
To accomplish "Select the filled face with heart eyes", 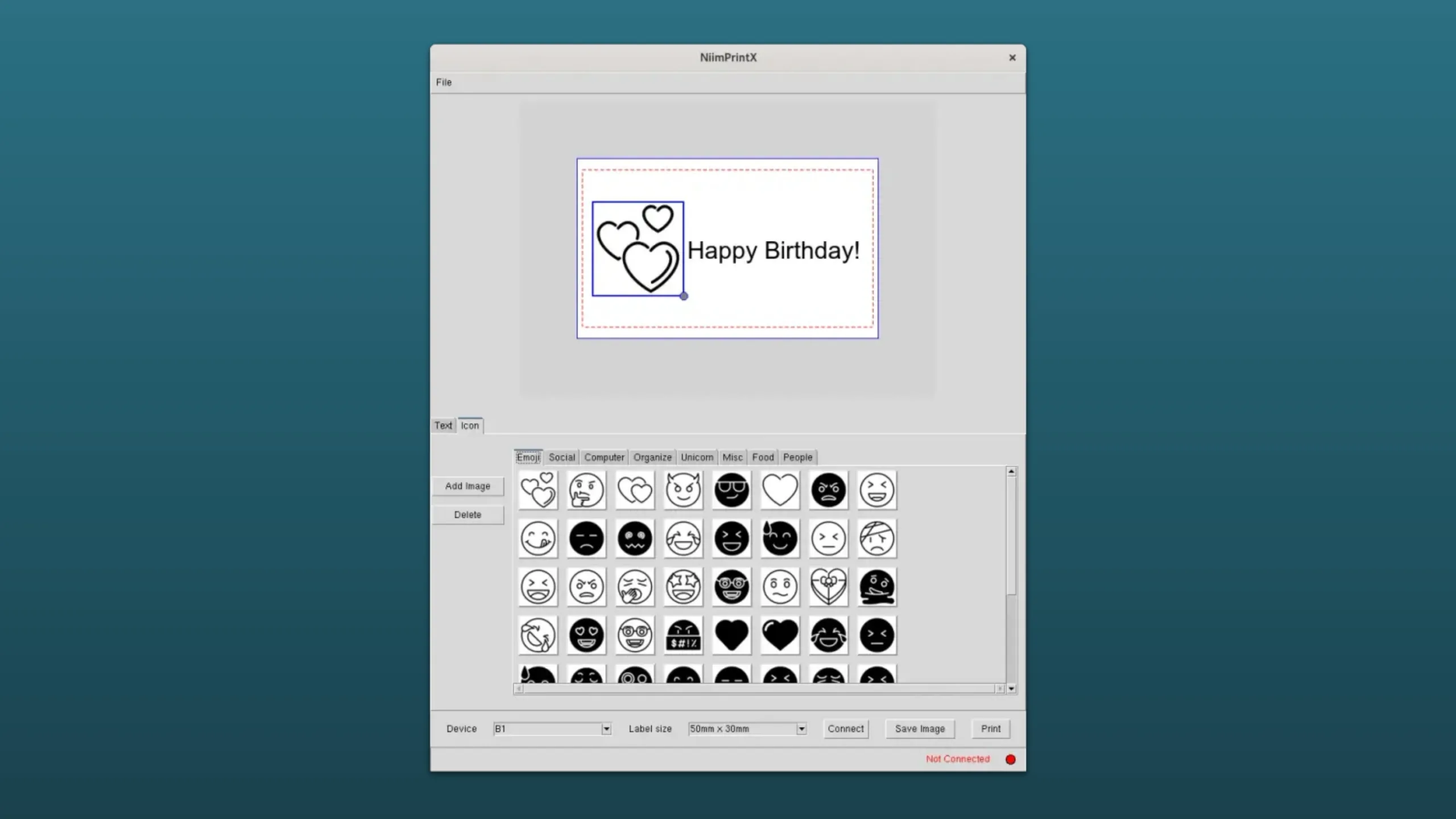I will coord(586,635).
